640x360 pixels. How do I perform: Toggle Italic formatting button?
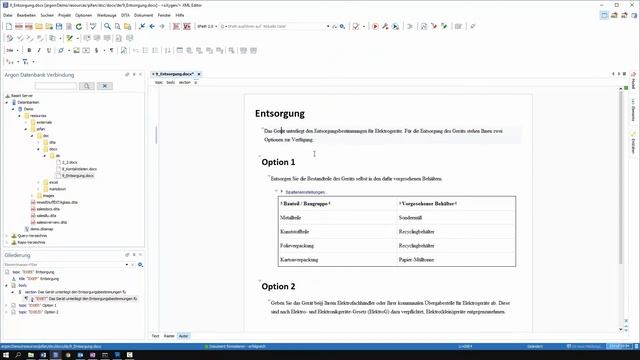39,51
